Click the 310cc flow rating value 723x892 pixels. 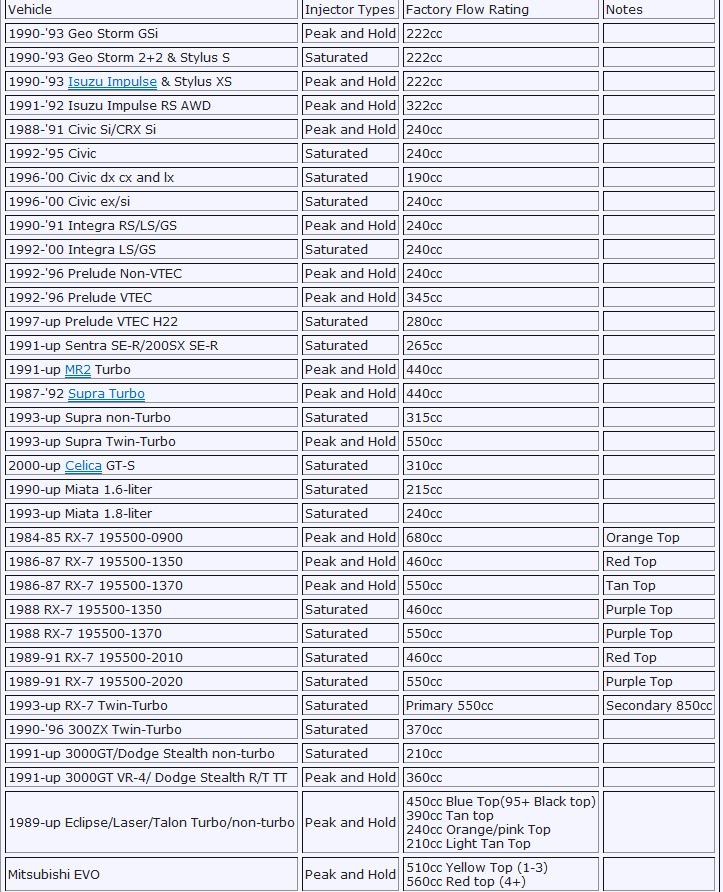pos(501,465)
